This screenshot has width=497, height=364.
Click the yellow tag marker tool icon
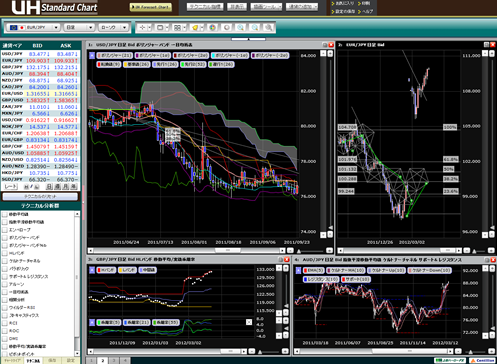pos(195,28)
